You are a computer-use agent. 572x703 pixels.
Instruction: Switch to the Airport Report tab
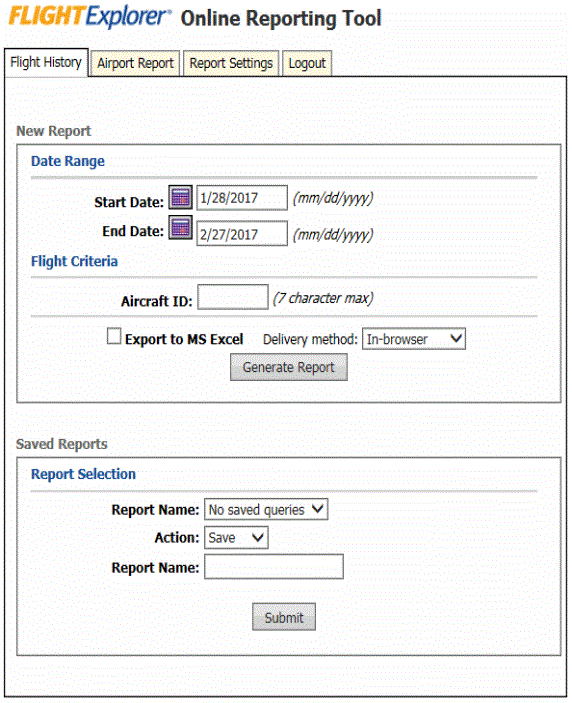[135, 63]
